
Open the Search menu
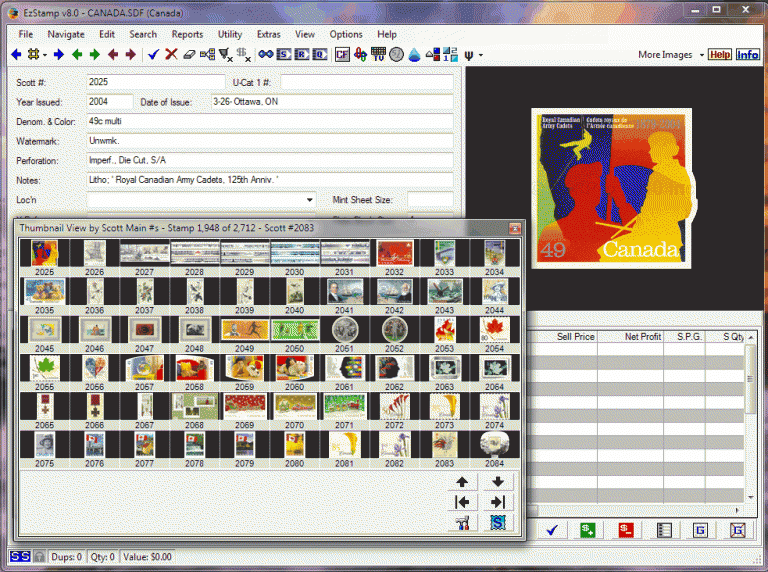tap(143, 34)
